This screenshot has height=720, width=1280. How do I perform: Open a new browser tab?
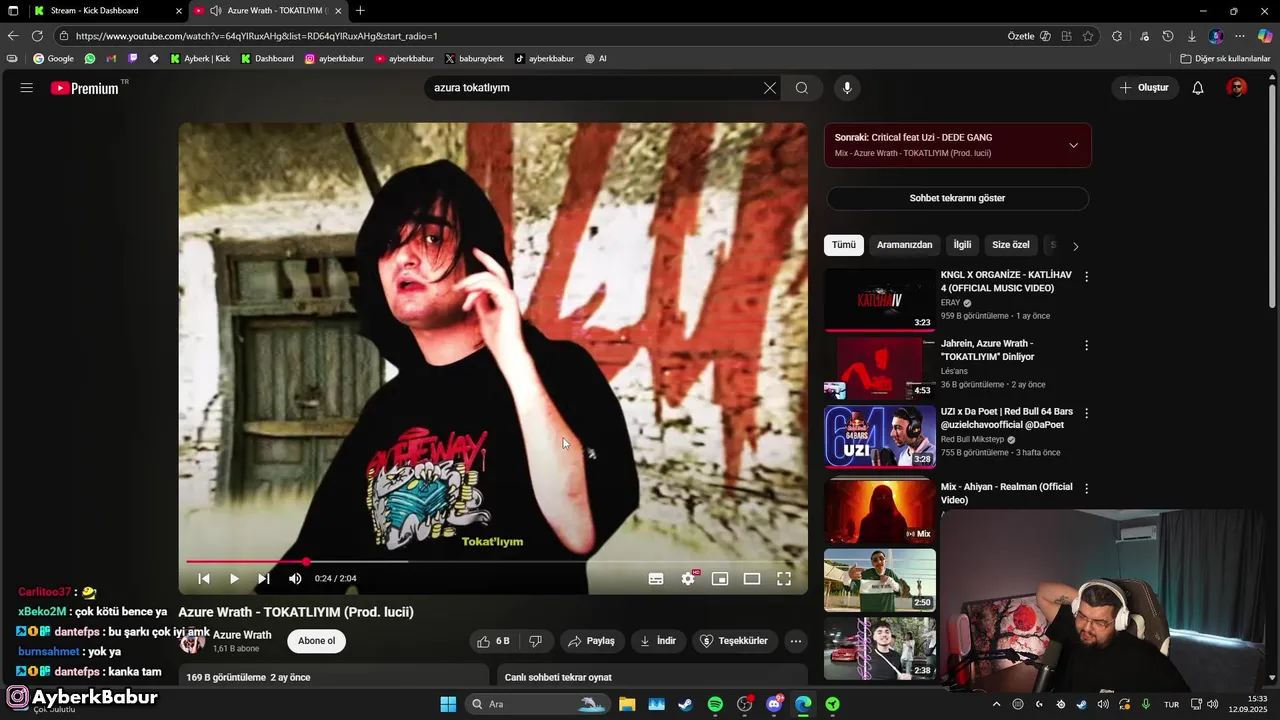pos(360,11)
